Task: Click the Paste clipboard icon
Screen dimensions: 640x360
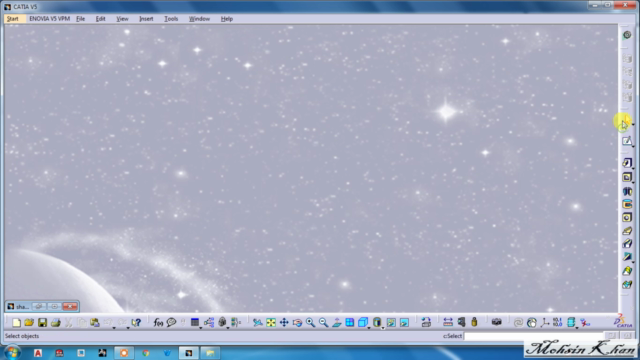Action: coord(95,322)
